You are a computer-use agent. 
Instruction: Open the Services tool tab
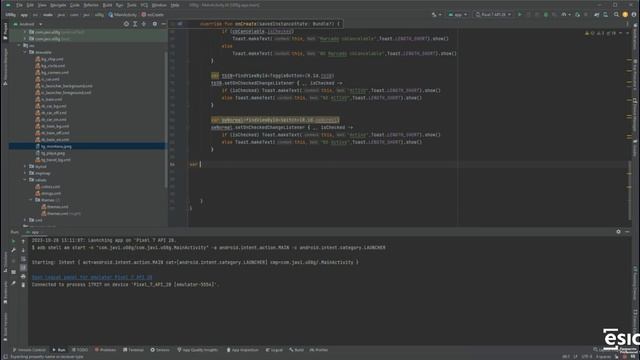pyautogui.click(x=160, y=350)
